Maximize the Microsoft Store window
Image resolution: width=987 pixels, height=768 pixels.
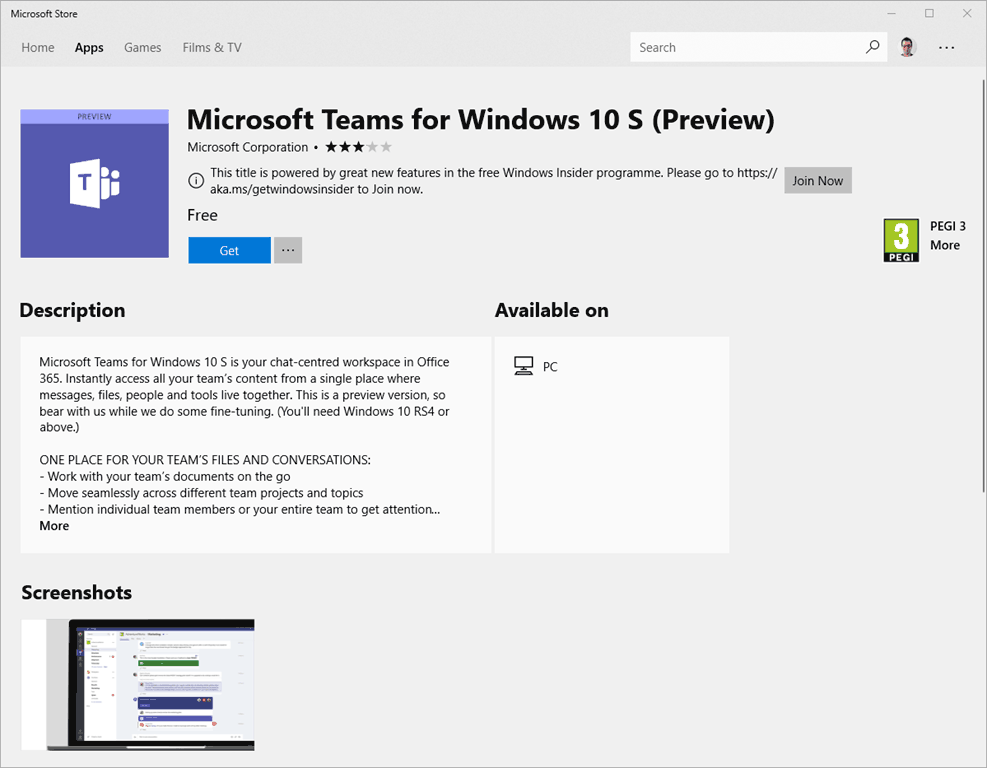[929, 13]
